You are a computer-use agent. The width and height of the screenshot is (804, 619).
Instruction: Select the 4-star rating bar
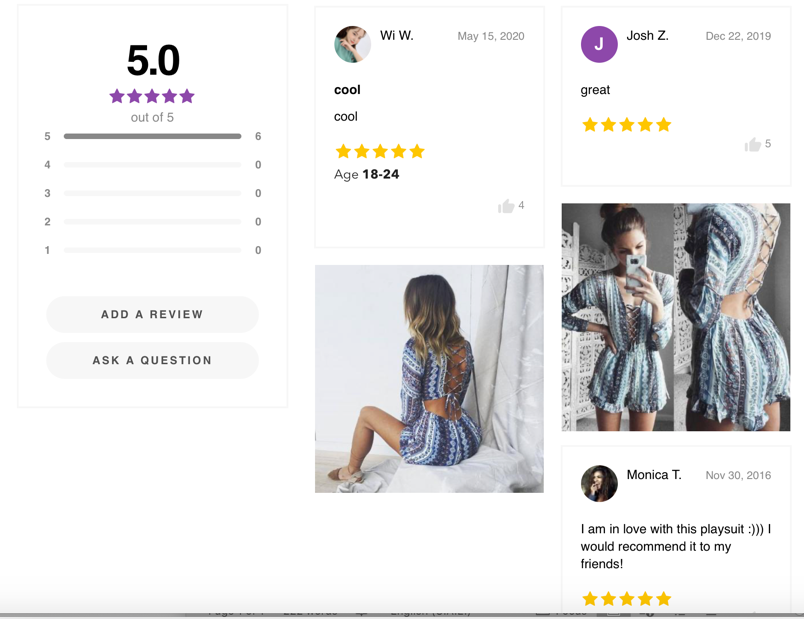click(152, 165)
